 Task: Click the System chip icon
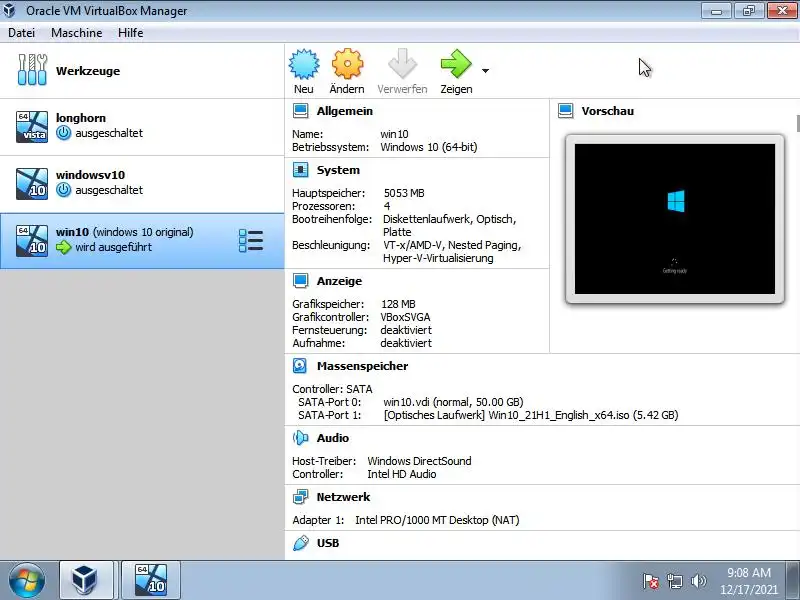pyautogui.click(x=301, y=170)
